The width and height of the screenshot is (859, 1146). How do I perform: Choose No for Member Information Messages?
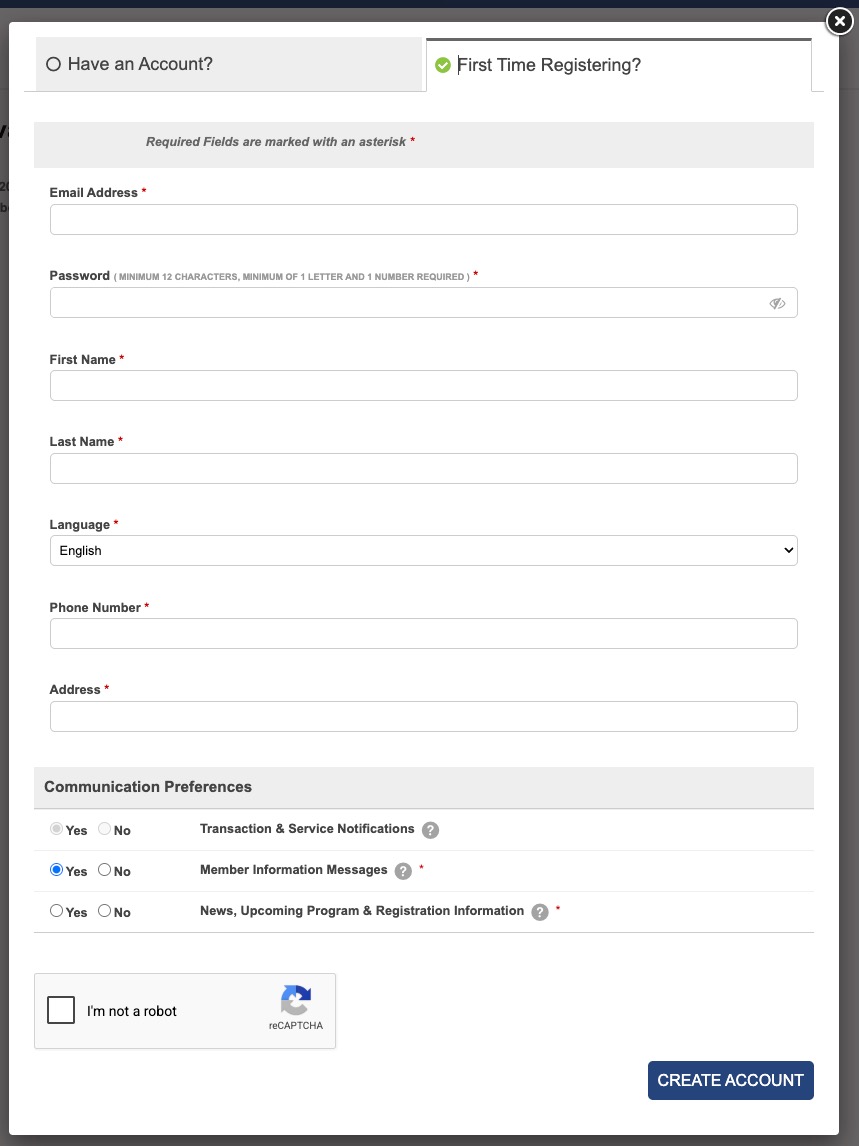(105, 870)
